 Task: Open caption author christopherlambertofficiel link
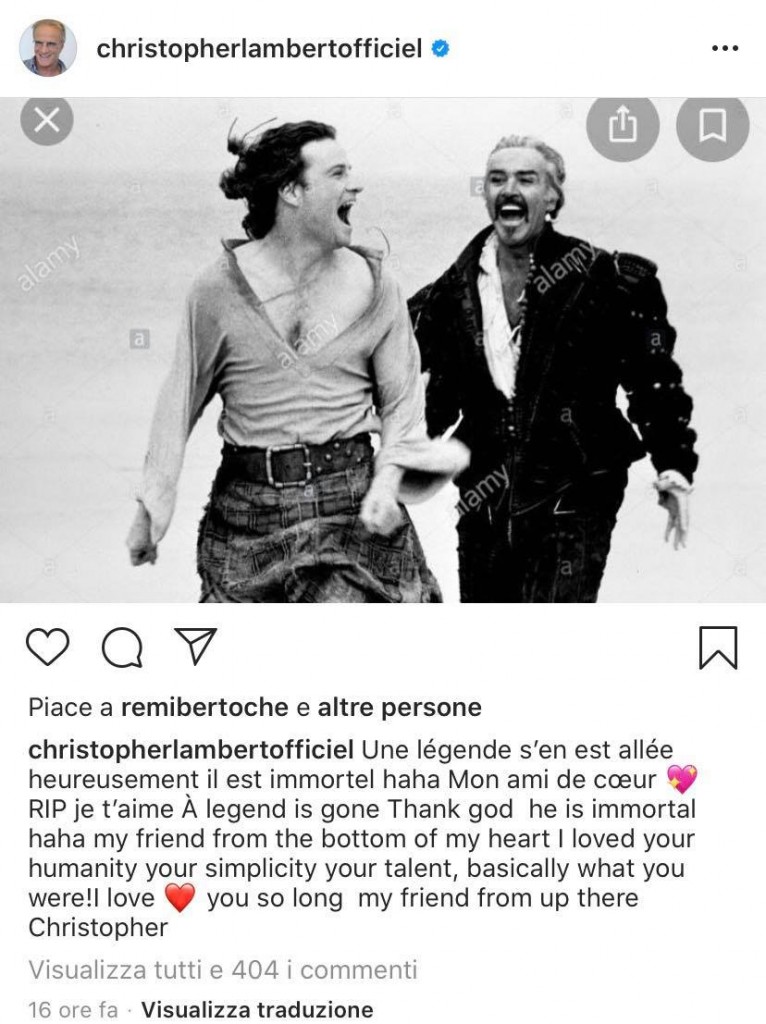click(191, 750)
